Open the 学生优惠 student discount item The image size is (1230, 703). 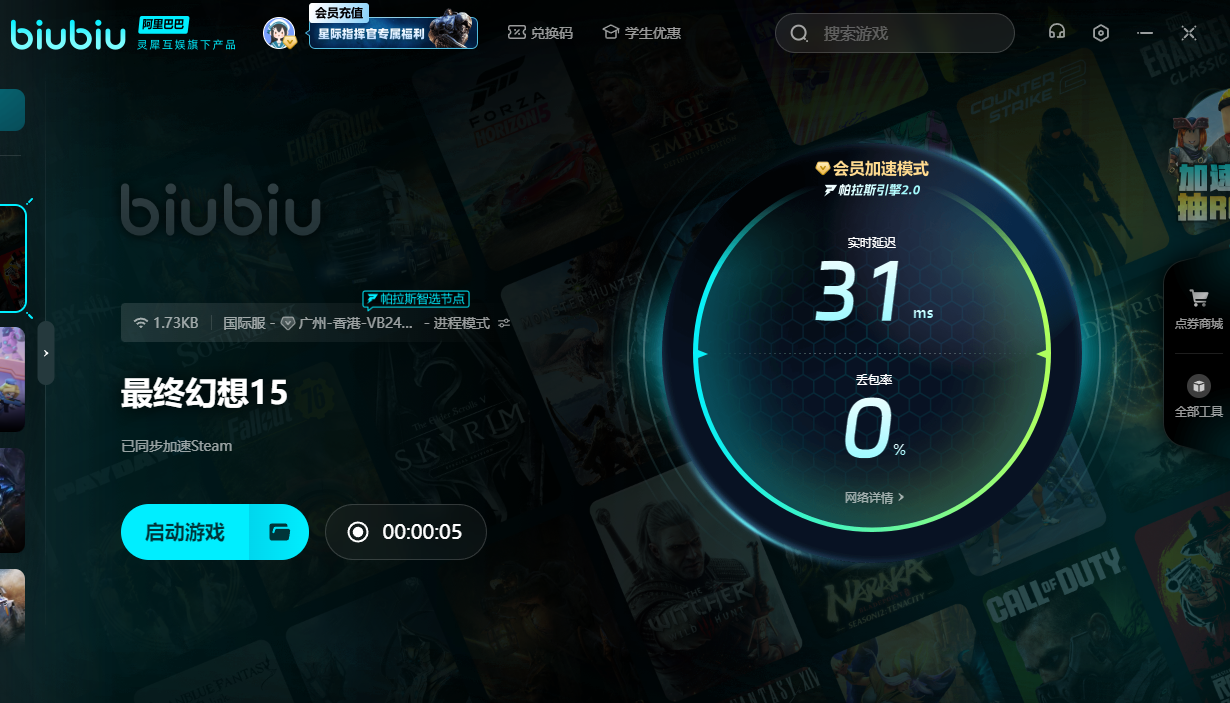[641, 33]
